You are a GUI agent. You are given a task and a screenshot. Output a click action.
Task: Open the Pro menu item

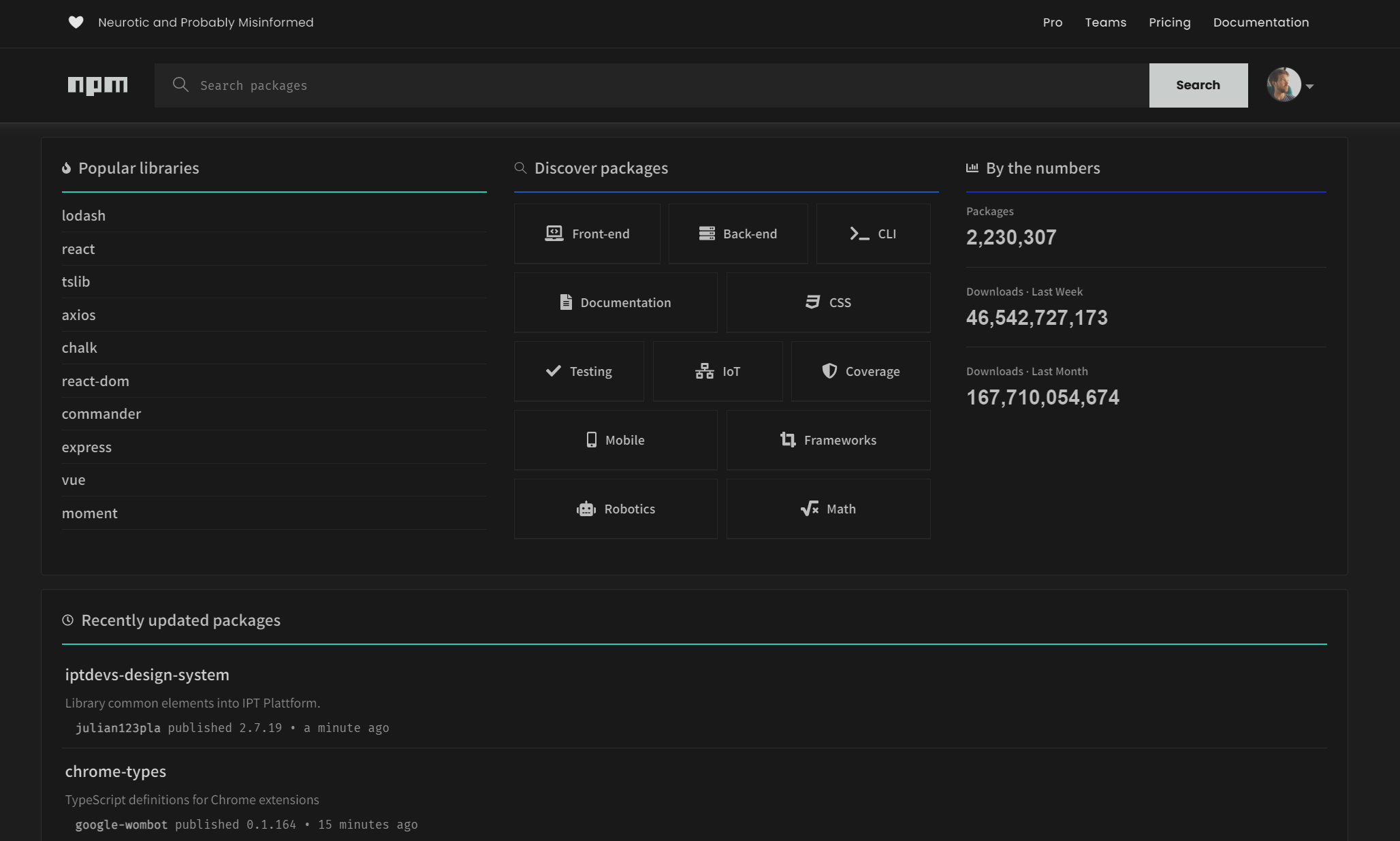tap(1052, 22)
